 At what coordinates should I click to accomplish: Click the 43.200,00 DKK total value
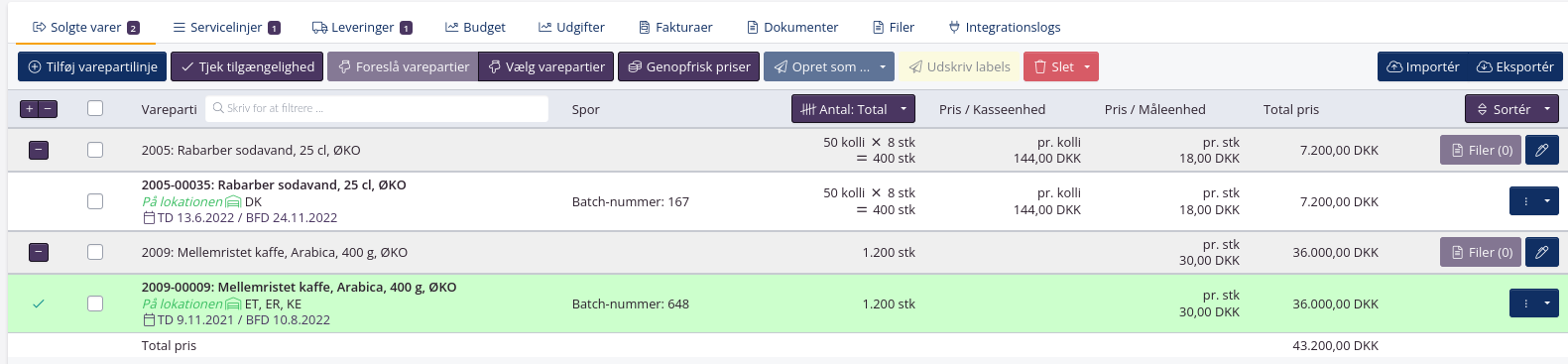click(1335, 345)
